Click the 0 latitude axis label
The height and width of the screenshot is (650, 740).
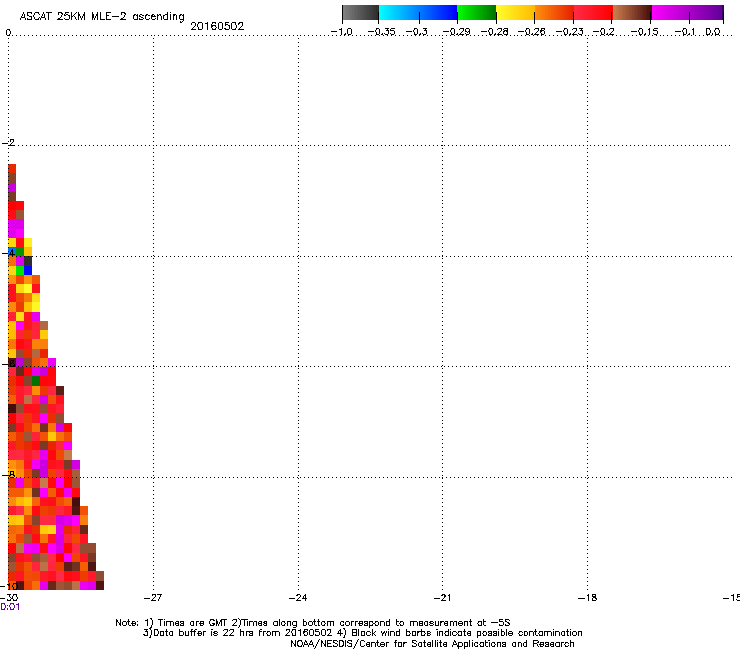[x=8, y=33]
